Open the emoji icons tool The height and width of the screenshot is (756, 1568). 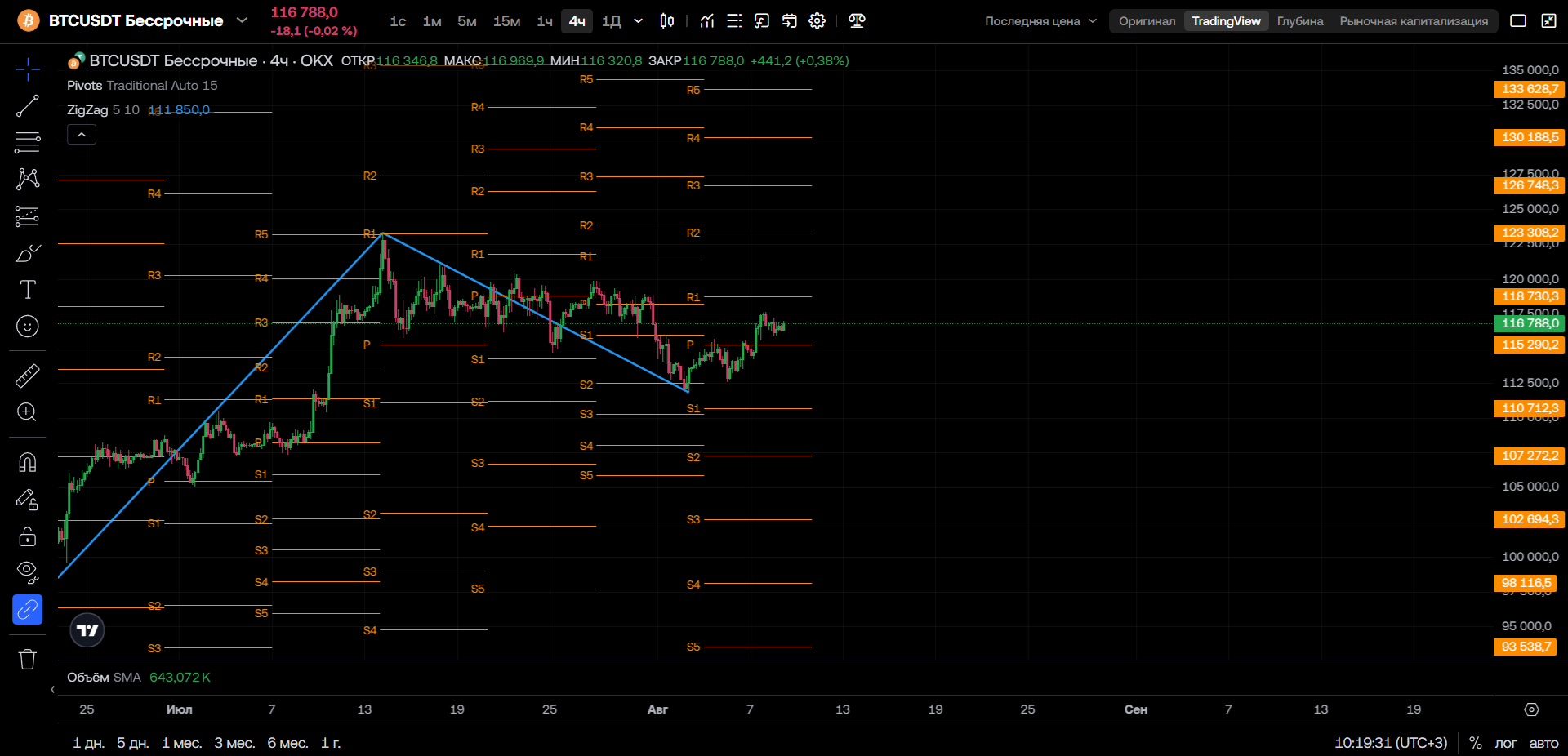click(28, 327)
